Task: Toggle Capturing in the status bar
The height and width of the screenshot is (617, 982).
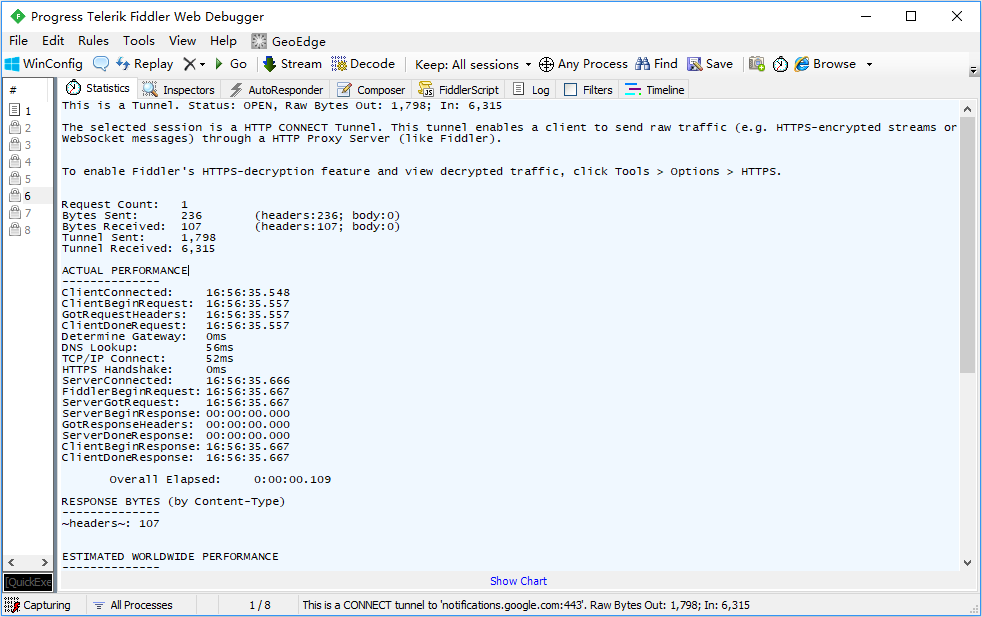Action: pyautogui.click(x=38, y=605)
